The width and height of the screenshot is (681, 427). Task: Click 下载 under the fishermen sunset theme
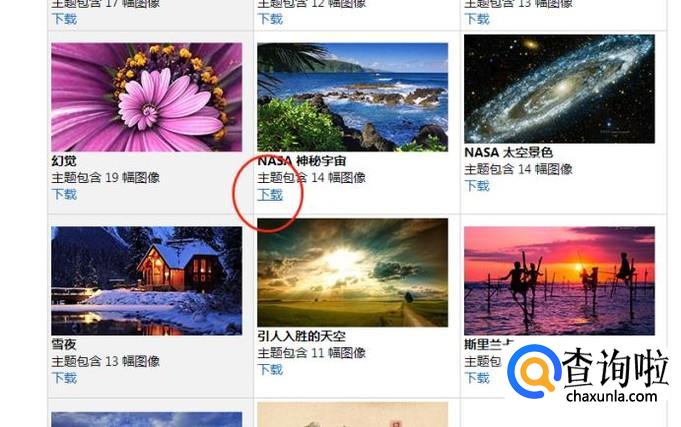477,378
